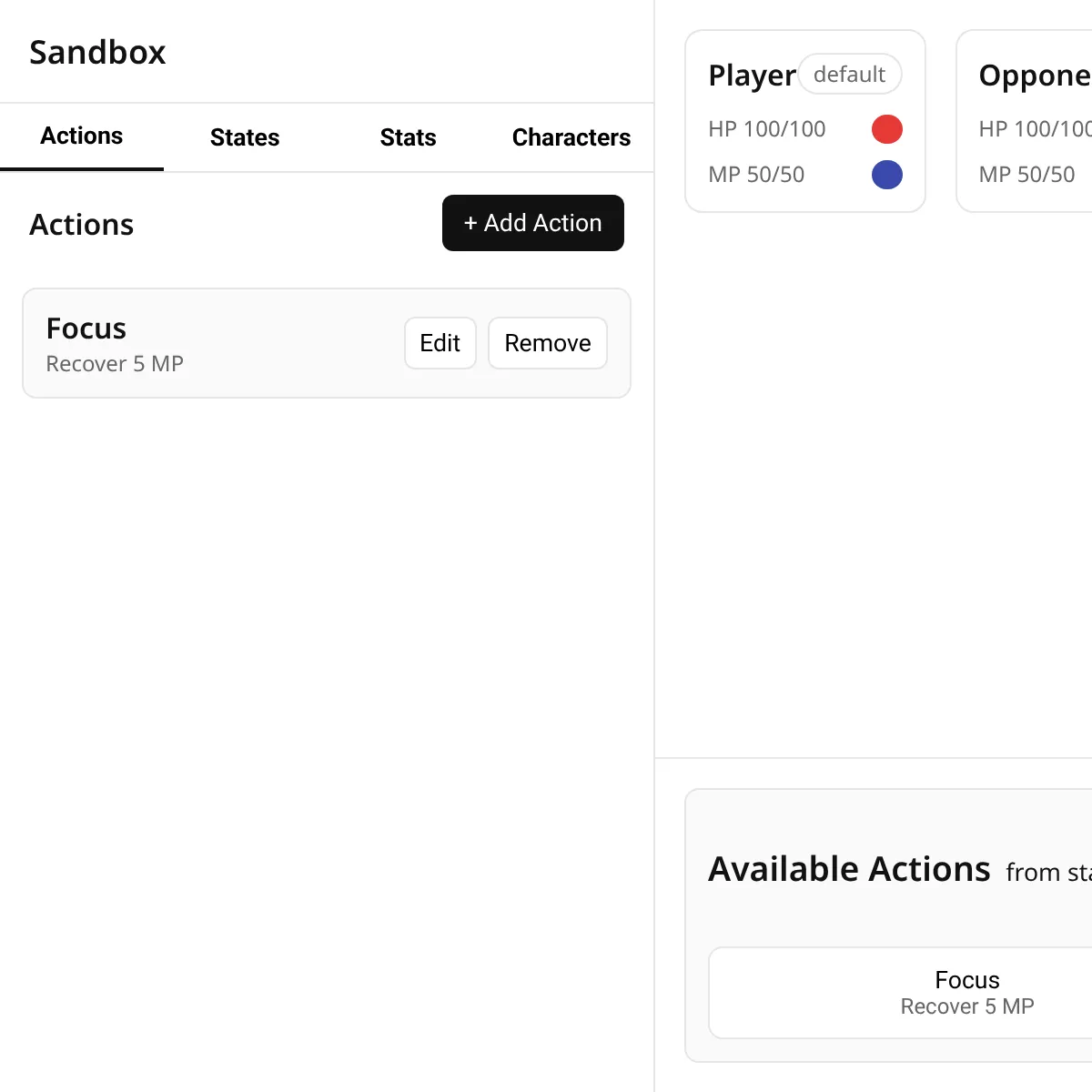Click Opponent's MP 50/50 label
The height and width of the screenshot is (1092, 1092).
1026,175
